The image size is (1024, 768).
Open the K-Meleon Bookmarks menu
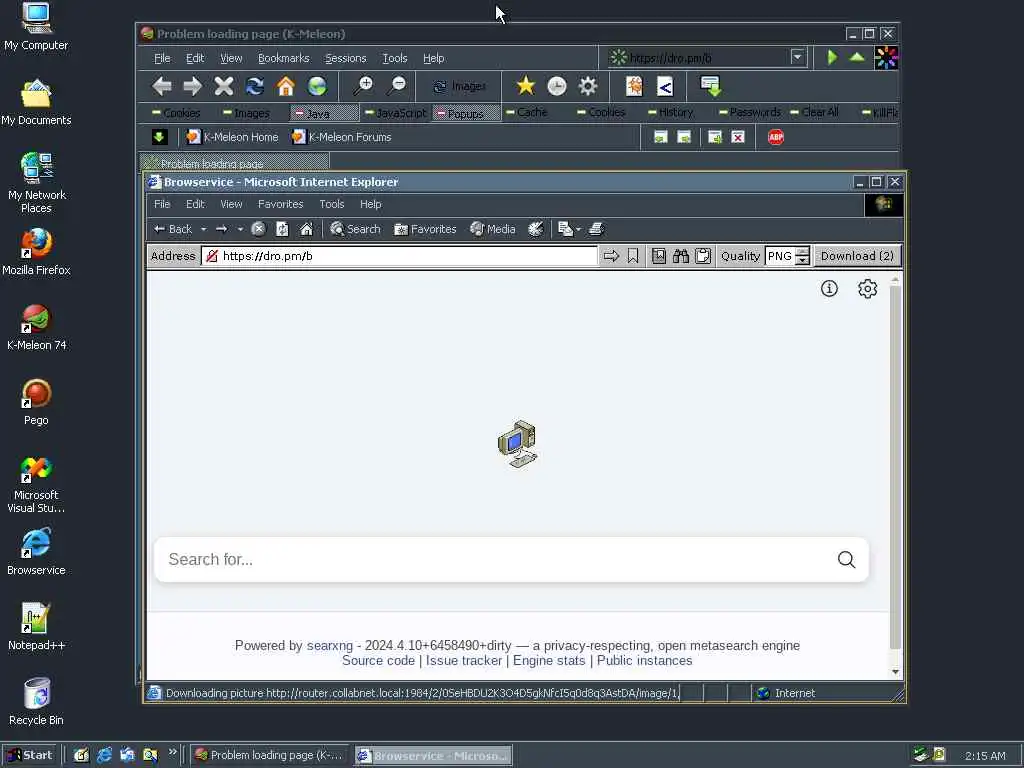pyautogui.click(x=283, y=58)
